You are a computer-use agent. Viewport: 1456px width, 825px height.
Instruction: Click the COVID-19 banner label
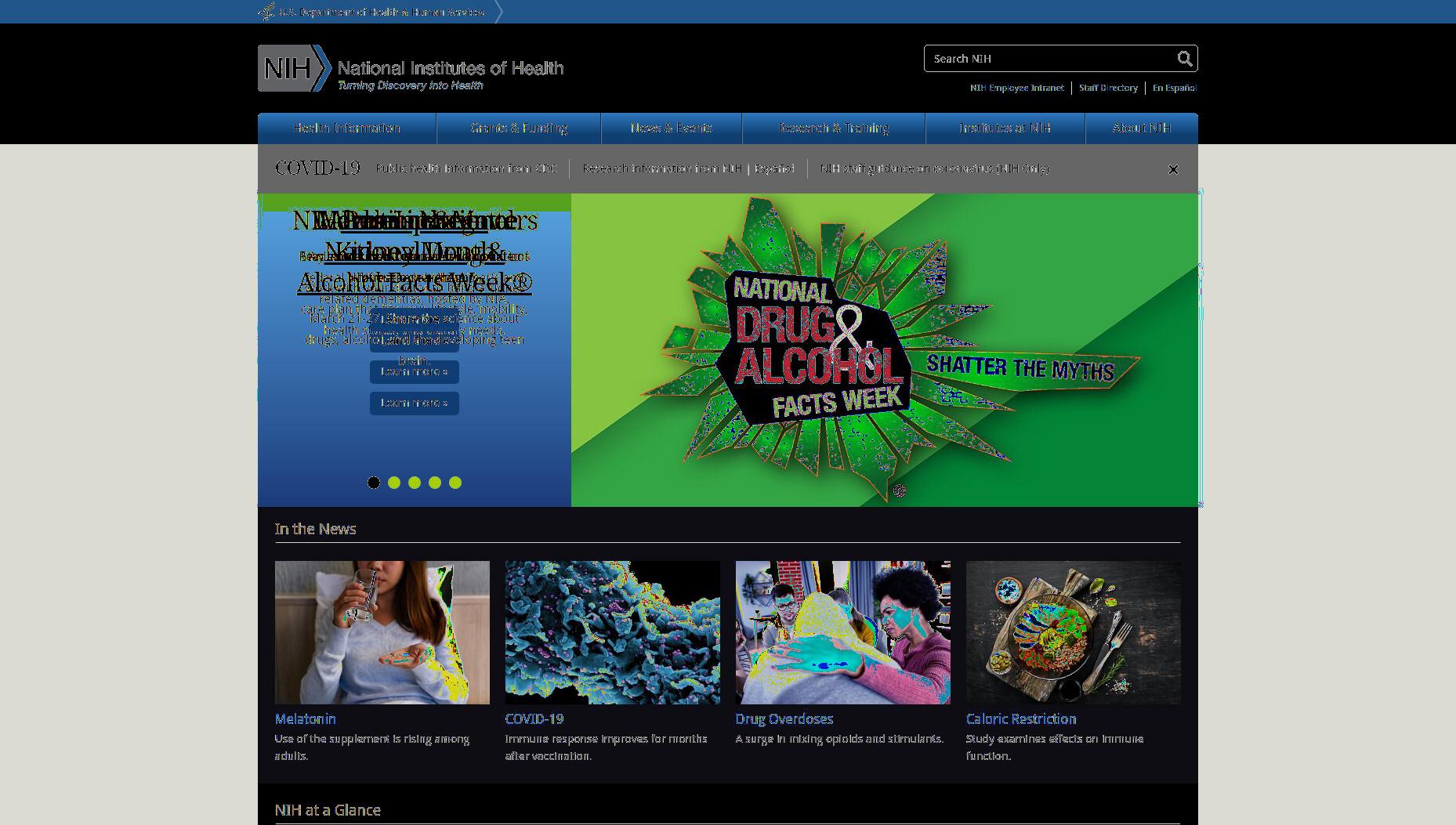pyautogui.click(x=317, y=168)
